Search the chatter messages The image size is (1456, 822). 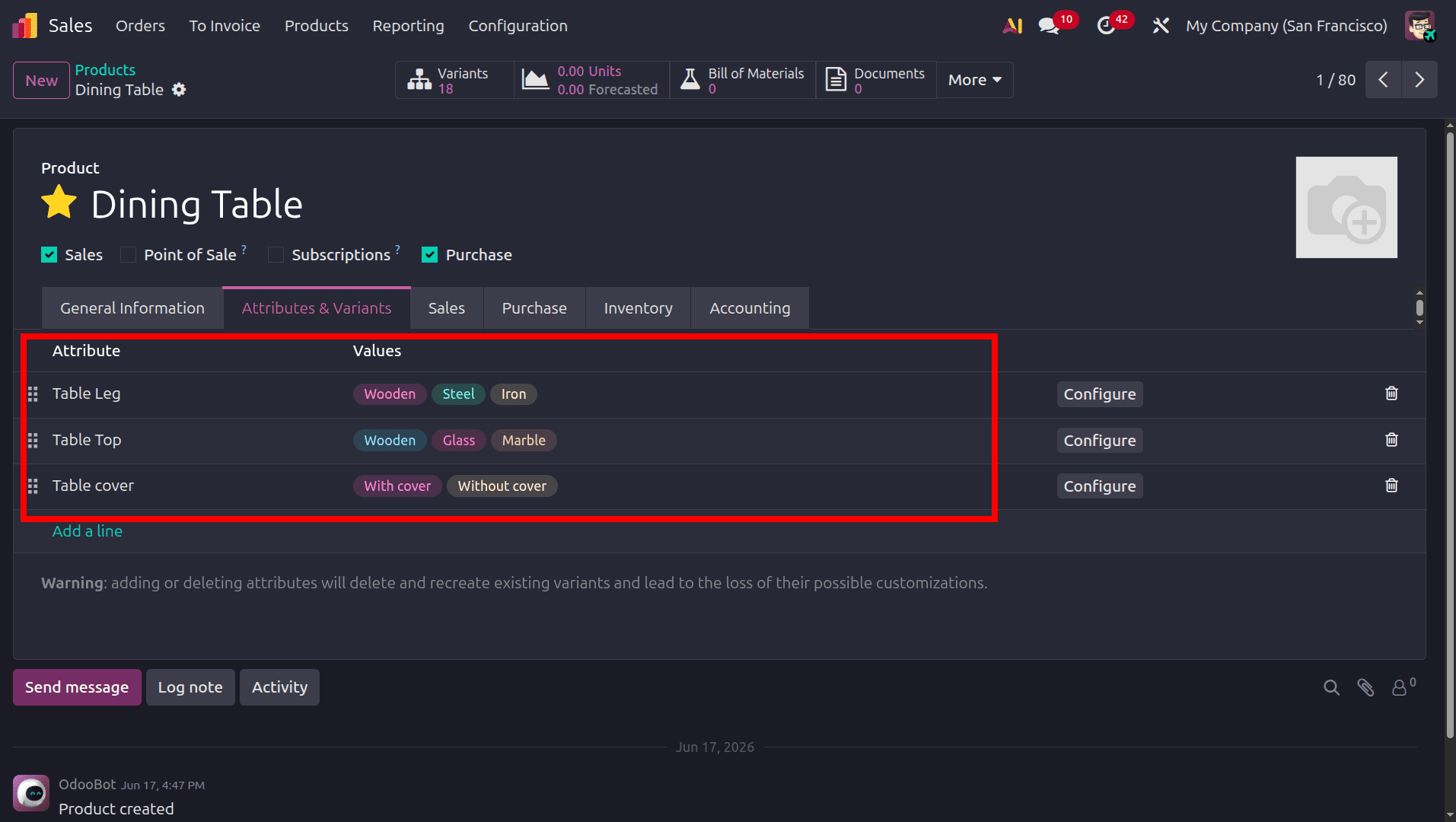click(x=1331, y=687)
